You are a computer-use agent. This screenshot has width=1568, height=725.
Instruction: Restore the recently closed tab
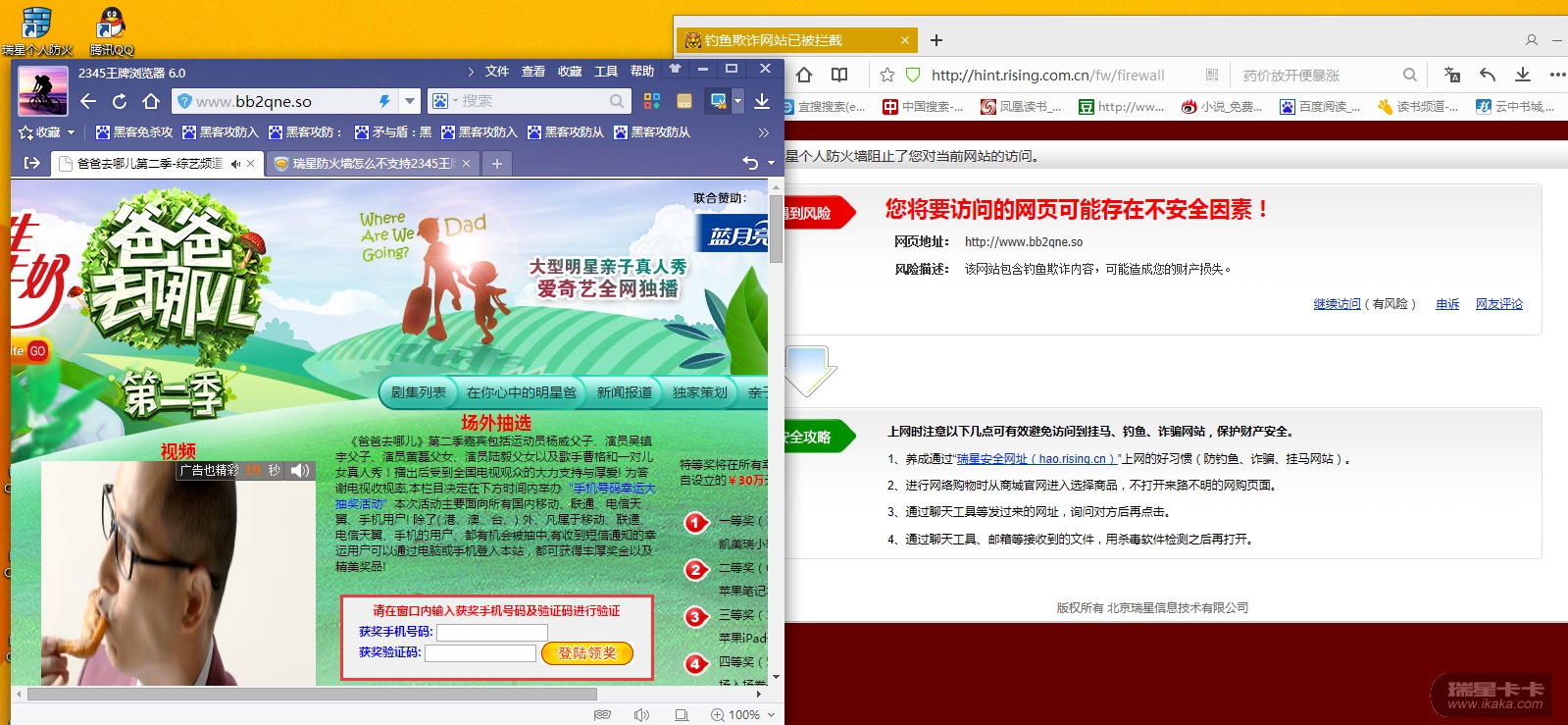pos(750,163)
